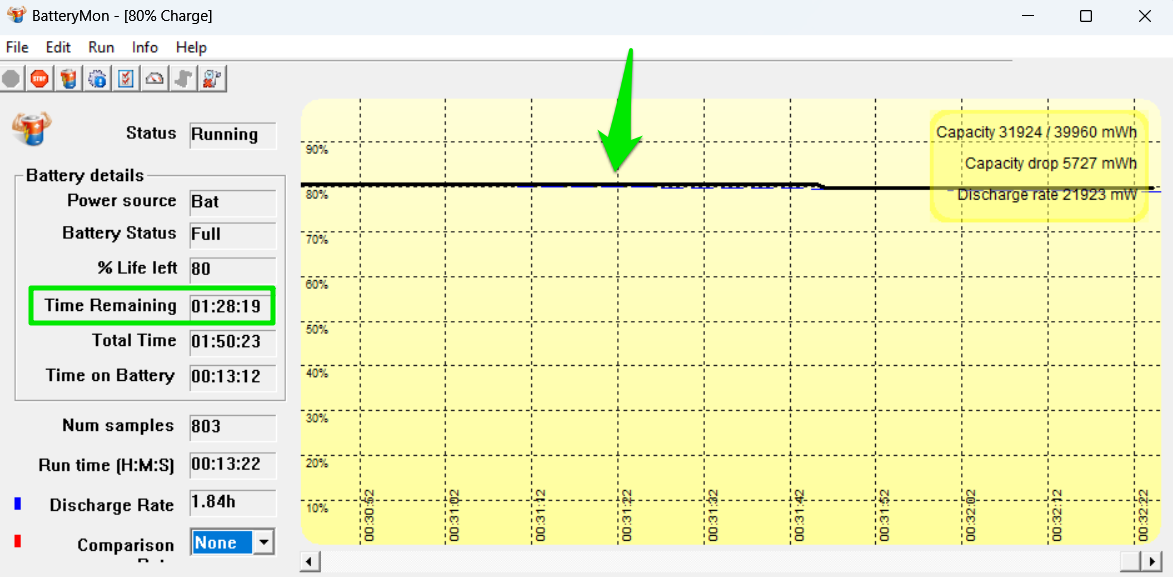
Task: Click the 50% label on the chart axis
Action: point(317,329)
